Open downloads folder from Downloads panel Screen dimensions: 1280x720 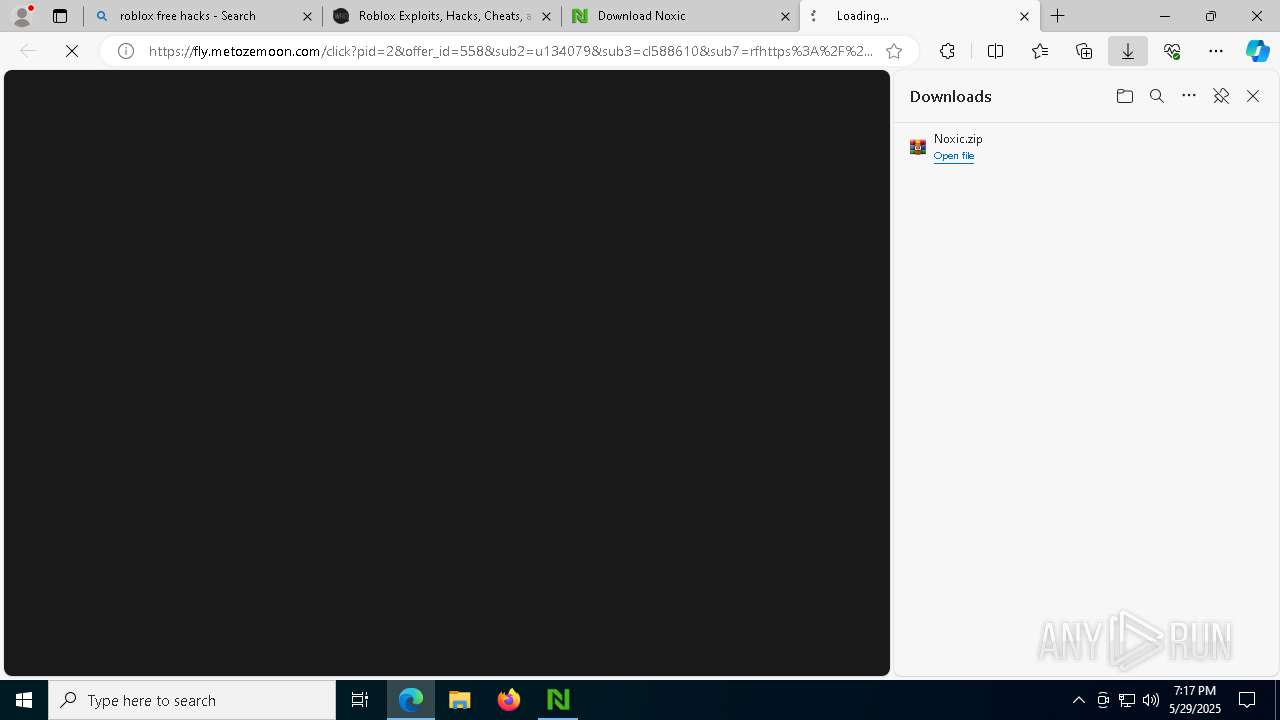click(x=1125, y=96)
